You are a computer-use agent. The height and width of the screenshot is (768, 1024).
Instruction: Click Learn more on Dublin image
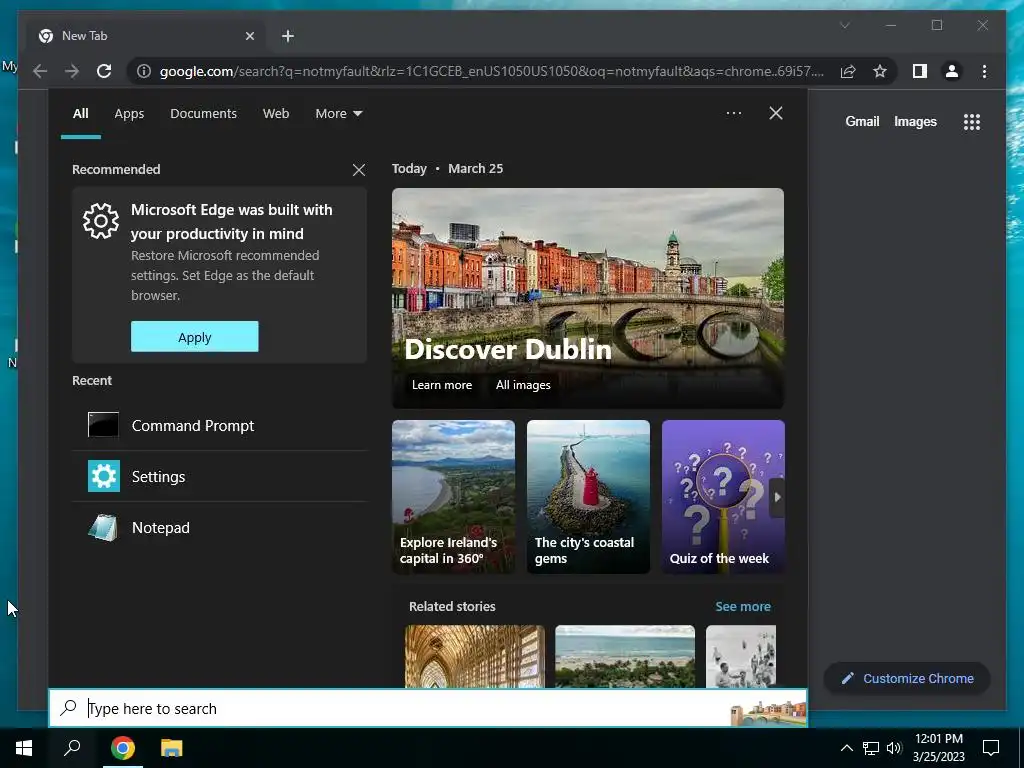click(x=441, y=385)
